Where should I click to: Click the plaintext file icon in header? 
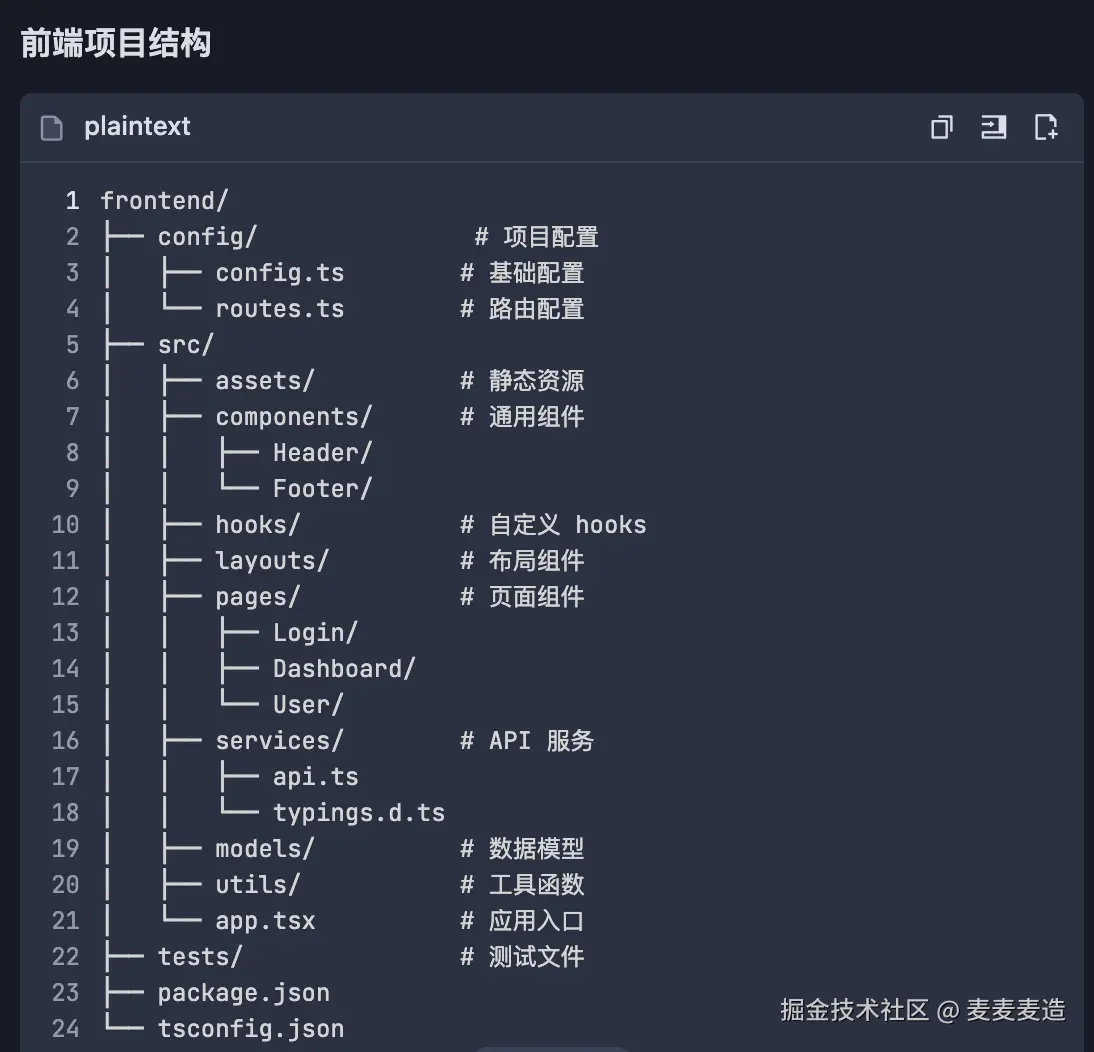[51, 127]
